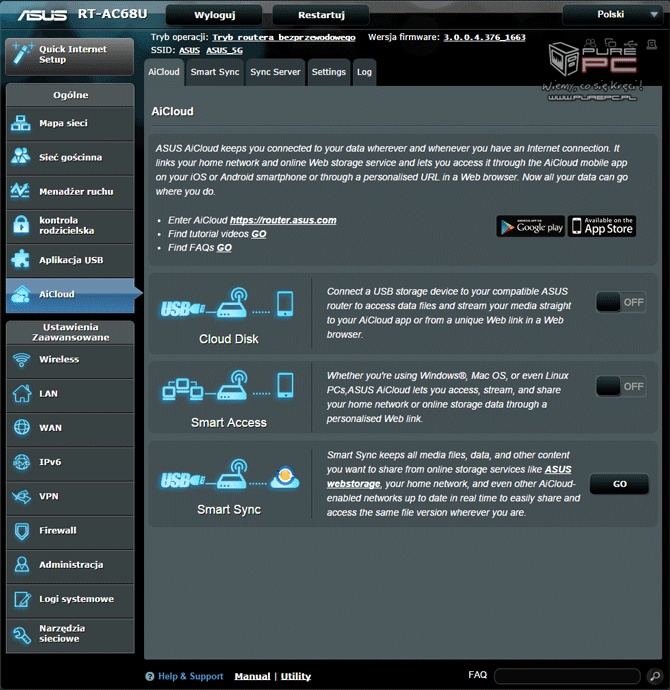Click the ASUS SSID link
This screenshot has height=690, width=670.
pyautogui.click(x=189, y=51)
